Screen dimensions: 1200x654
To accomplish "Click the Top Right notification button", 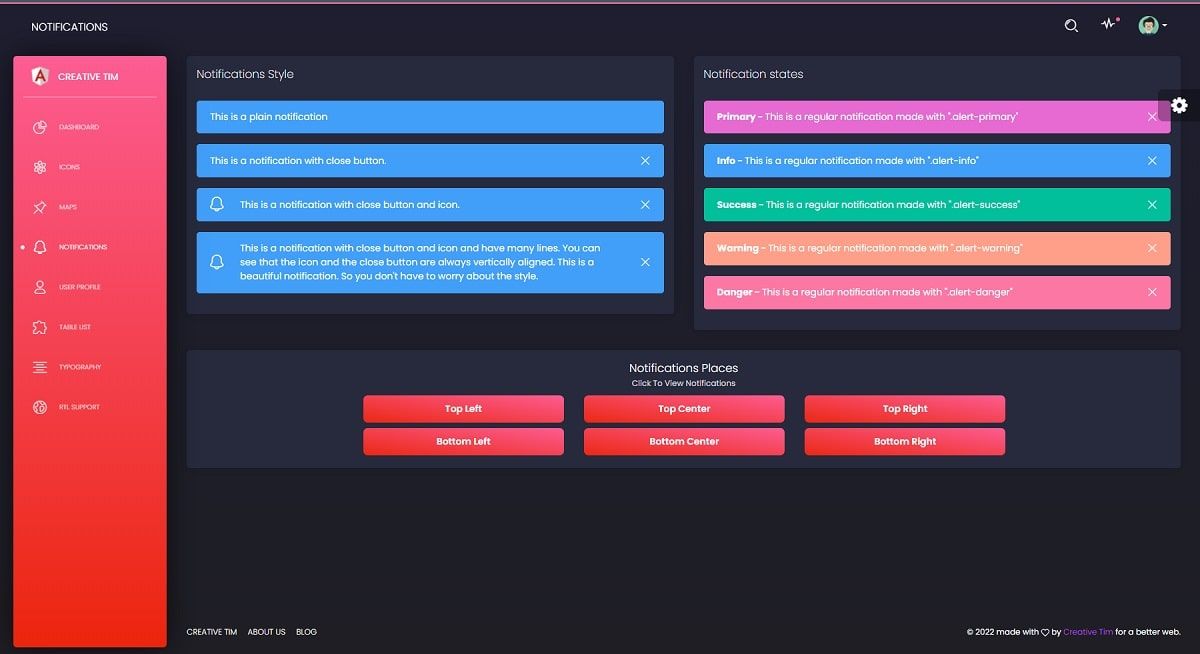I will (x=904, y=409).
